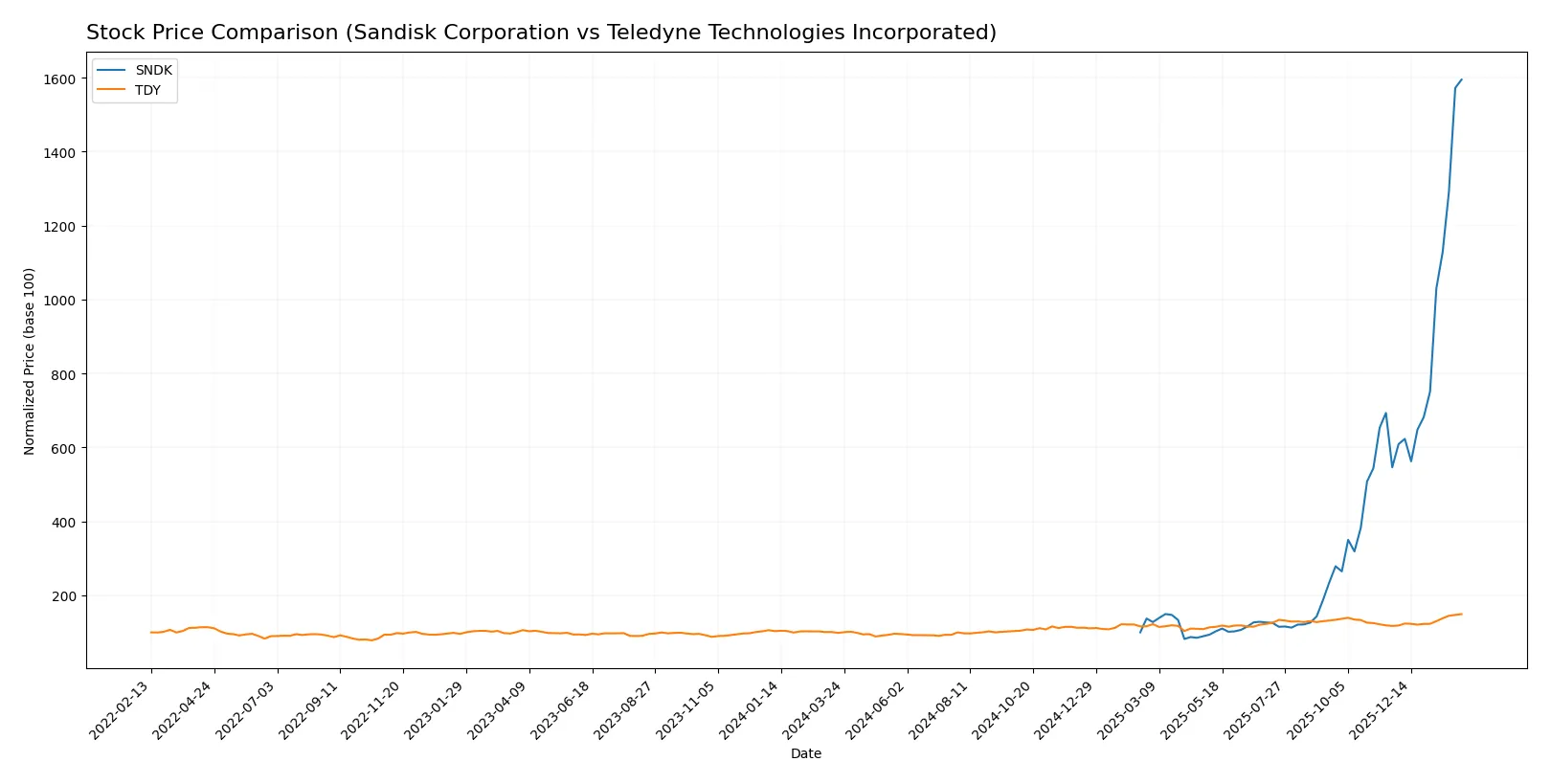Screen dimensions: 1551x784
Task: Click the y-axis tick value 800
Action: click(x=63, y=374)
